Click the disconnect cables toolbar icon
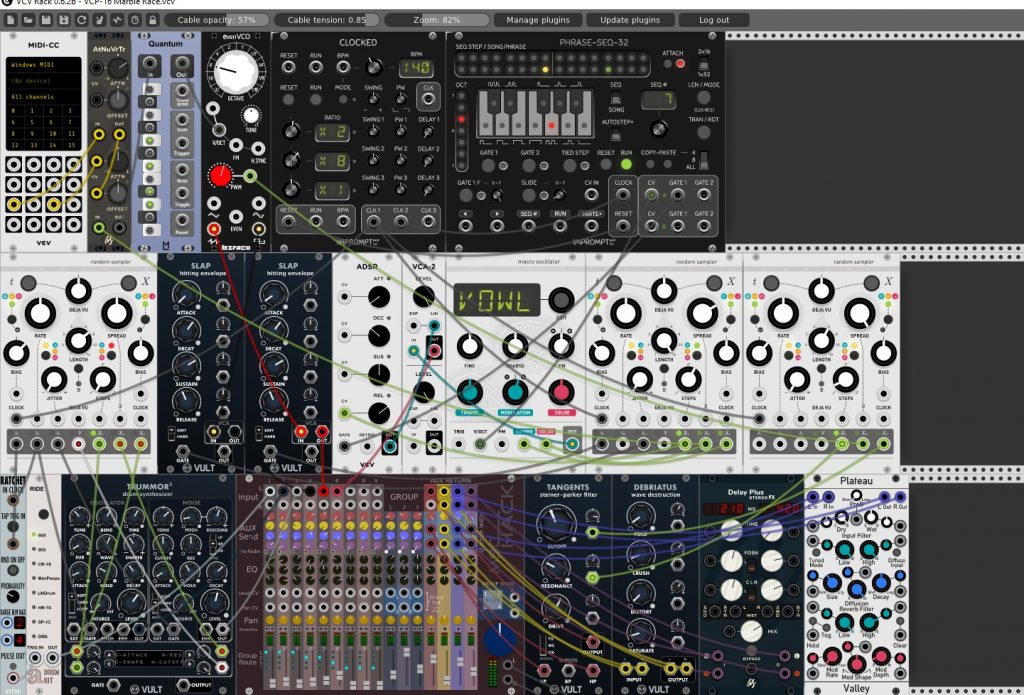1024x695 pixels. pyautogui.click(x=99, y=20)
